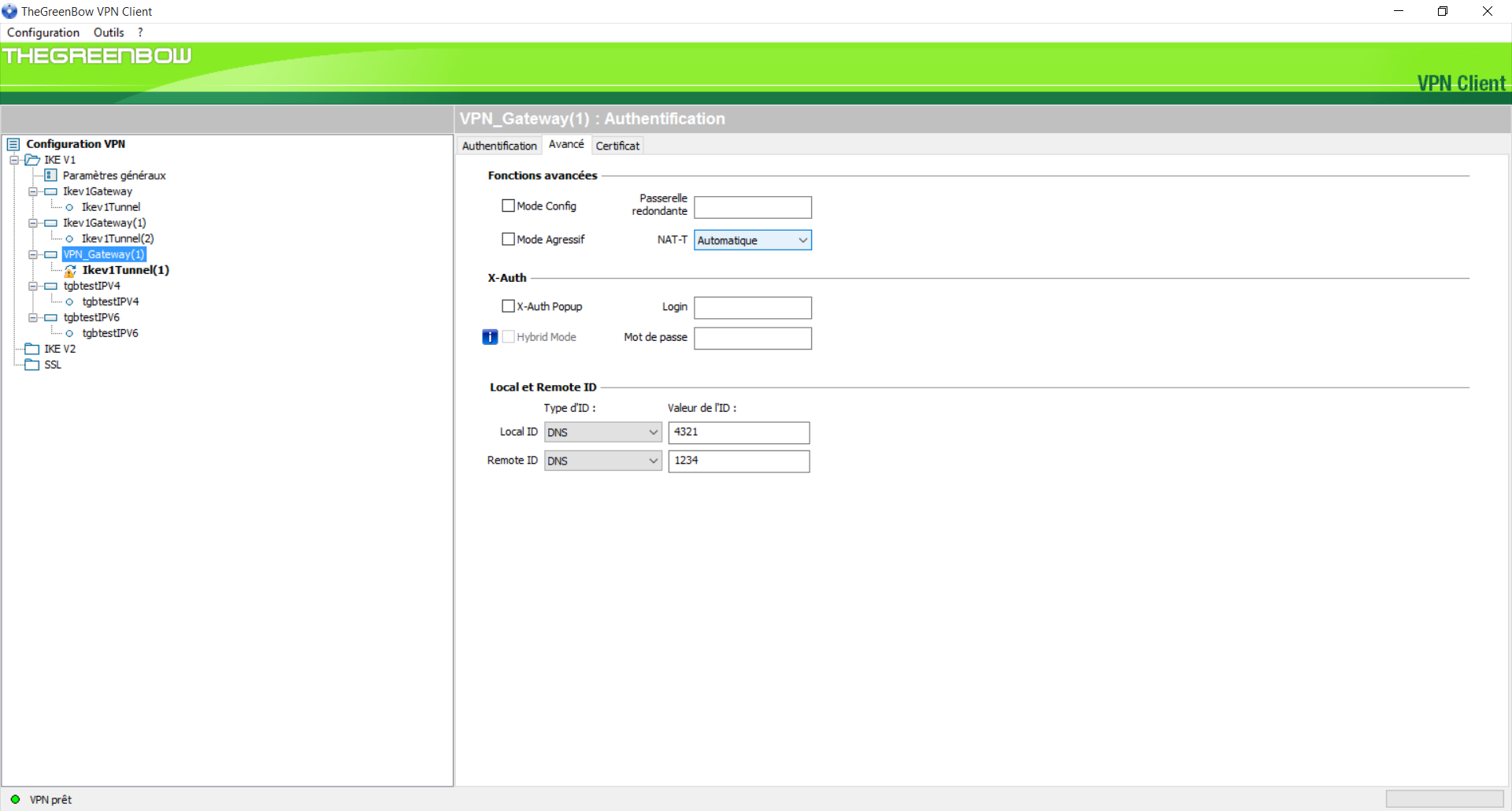Click the SSL folder icon
This screenshot has width=1512, height=811.
[32, 365]
